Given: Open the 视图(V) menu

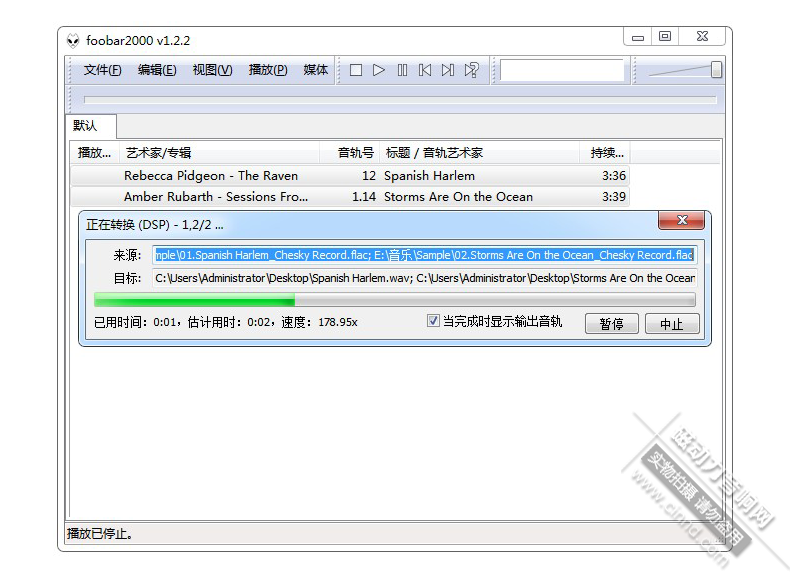Looking at the screenshot, I should coord(212,70).
